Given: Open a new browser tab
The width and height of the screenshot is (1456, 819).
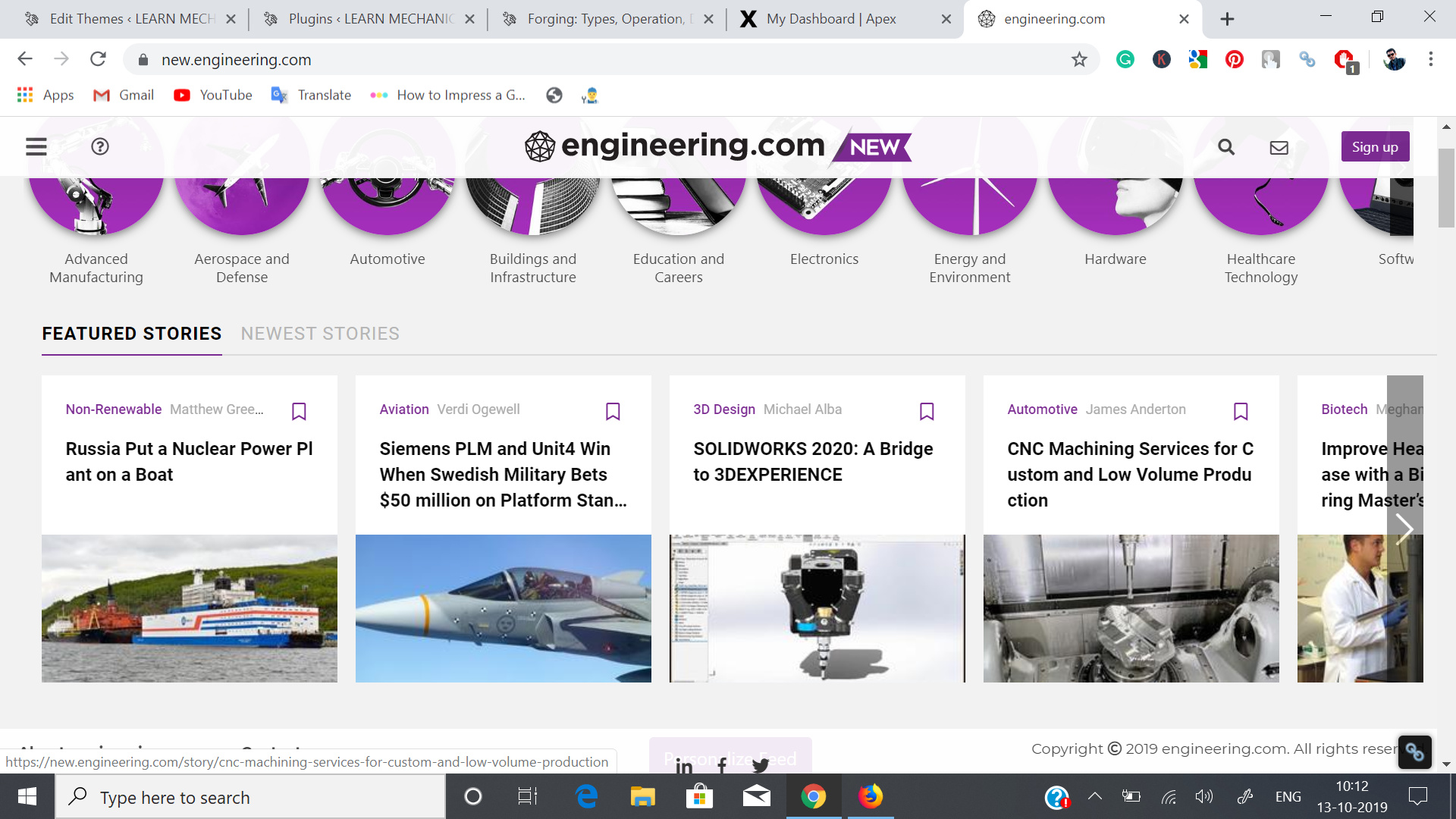Looking at the screenshot, I should [1227, 19].
